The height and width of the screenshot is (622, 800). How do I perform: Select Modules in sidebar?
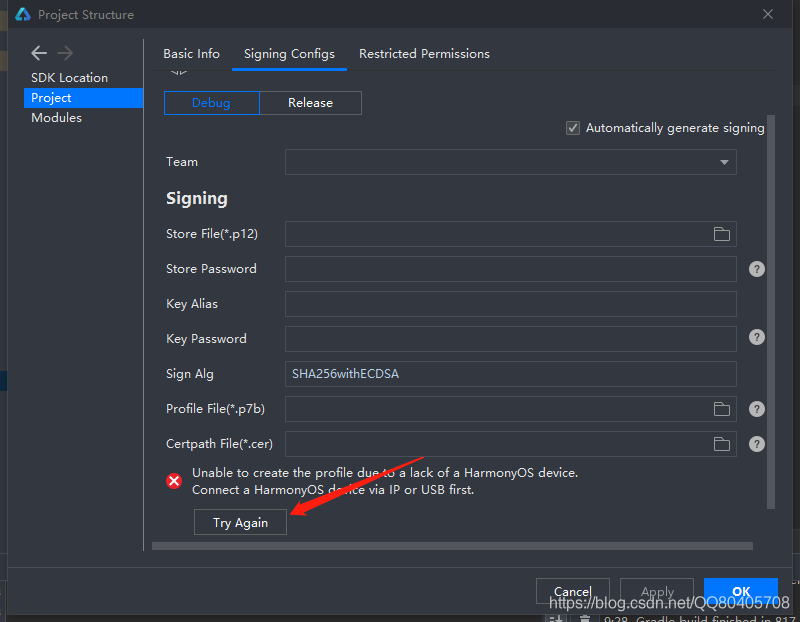57,117
